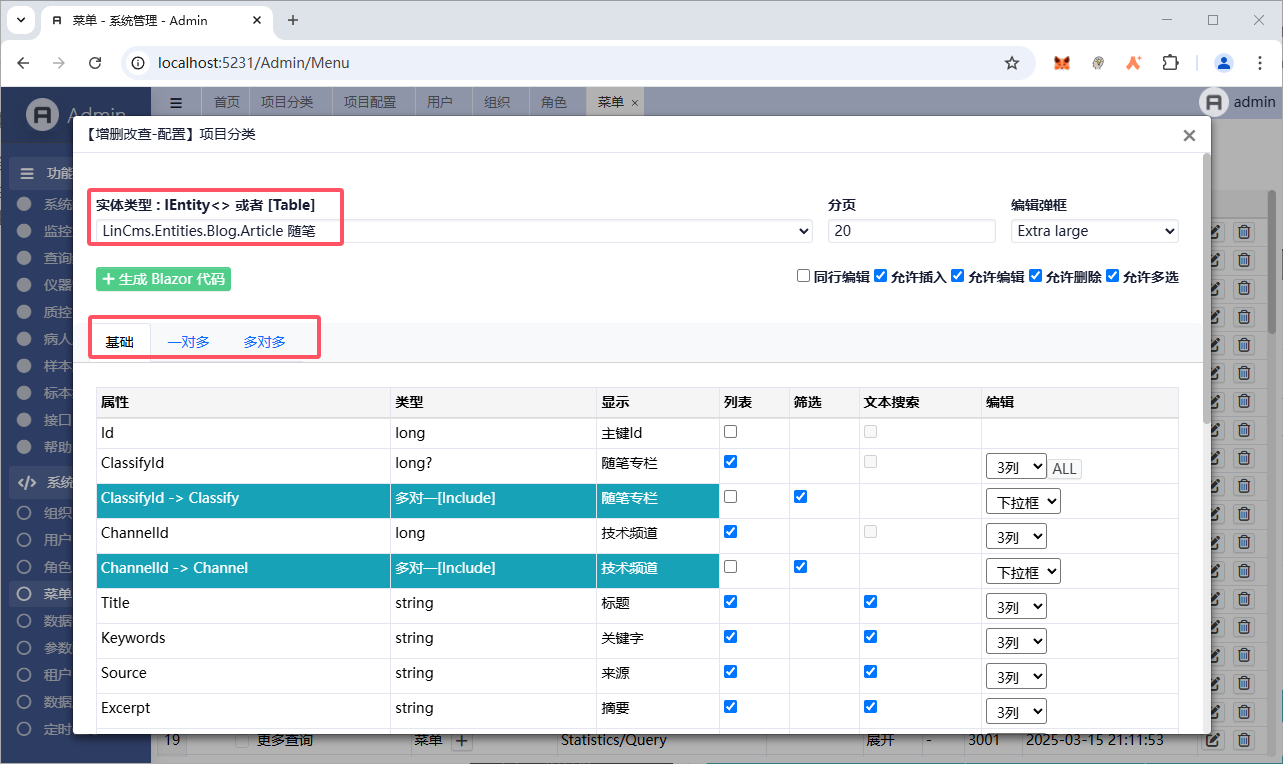
Task: Open the 3列 dropdown for Keywords
Action: [1016, 641]
